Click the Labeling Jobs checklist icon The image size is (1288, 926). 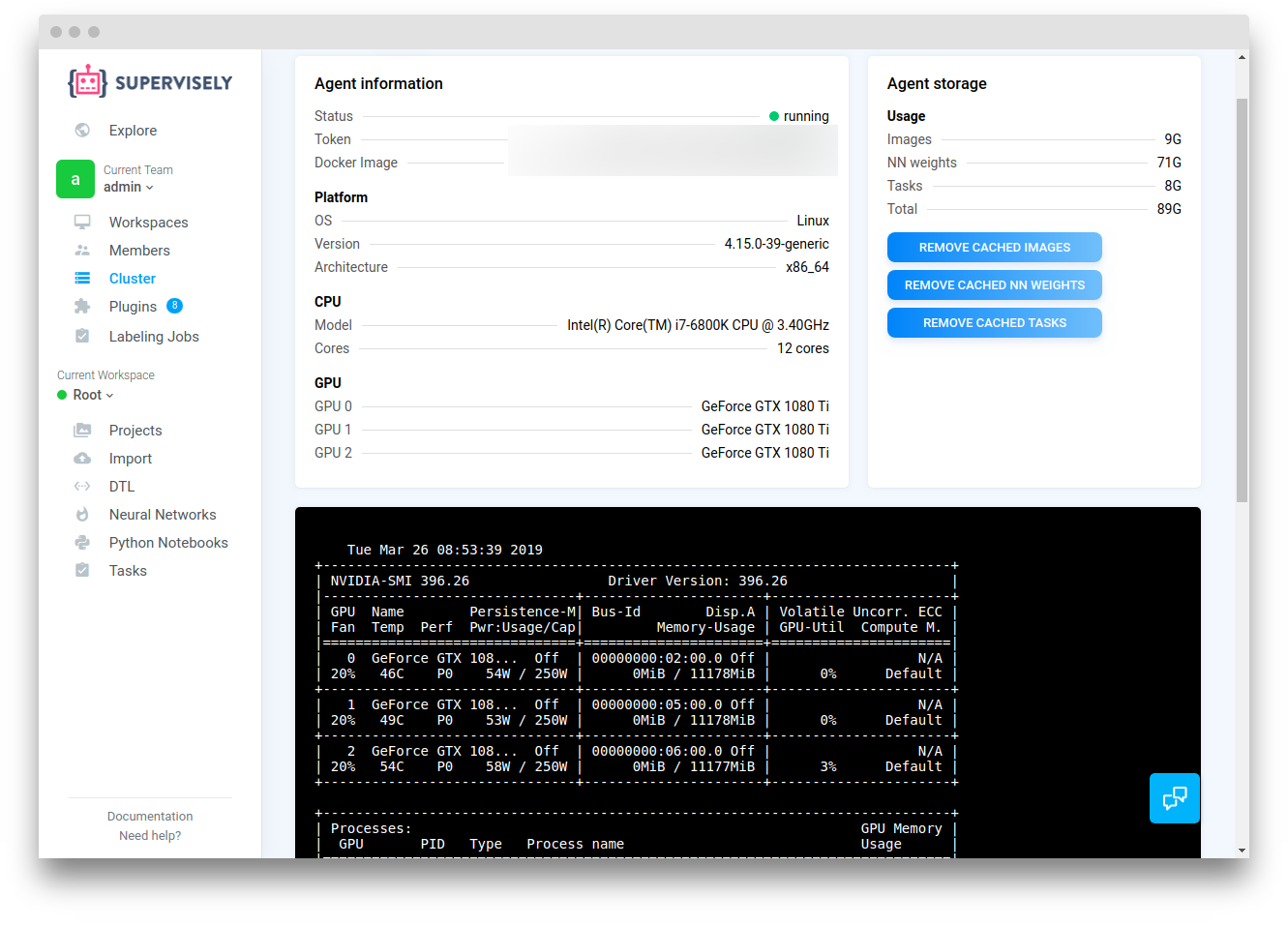pyautogui.click(x=82, y=337)
